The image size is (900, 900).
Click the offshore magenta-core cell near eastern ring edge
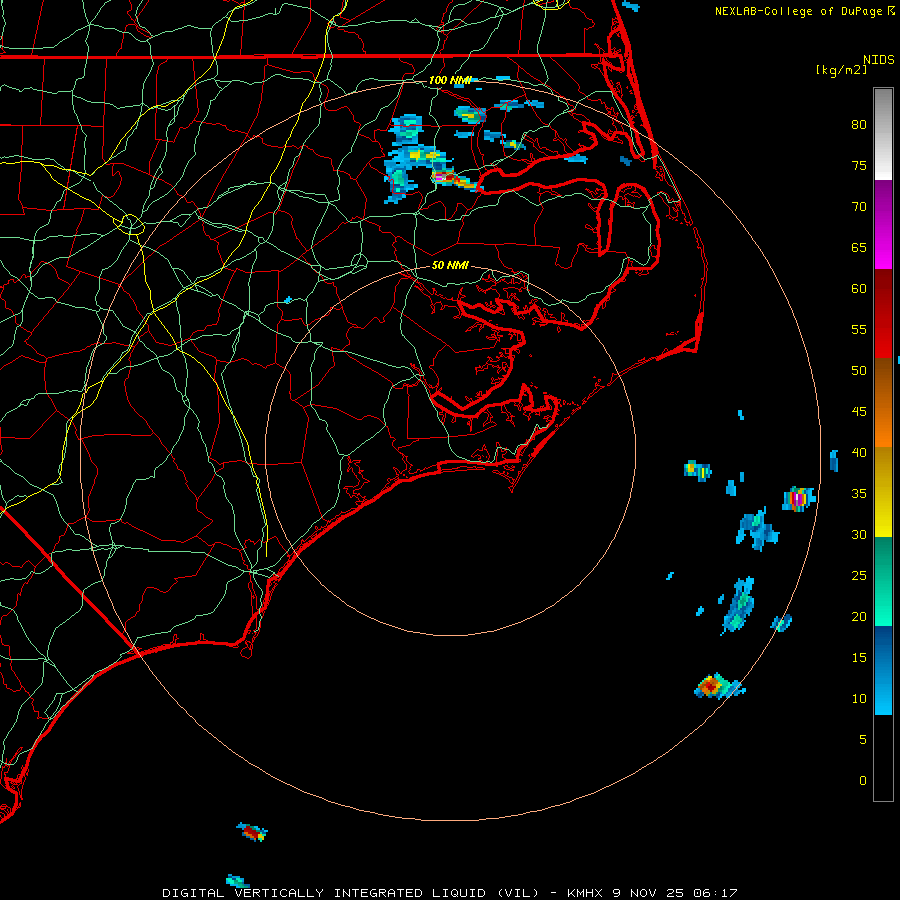798,498
